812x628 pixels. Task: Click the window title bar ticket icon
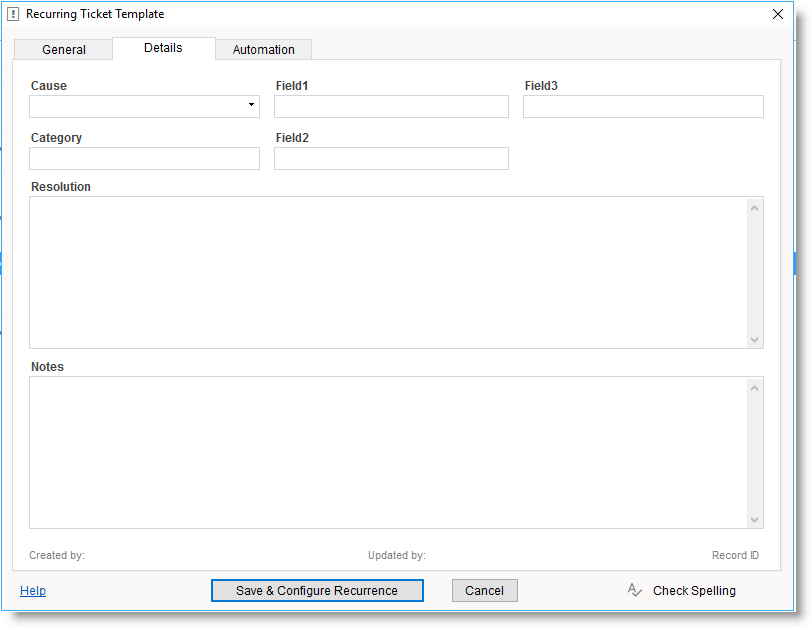[x=13, y=14]
